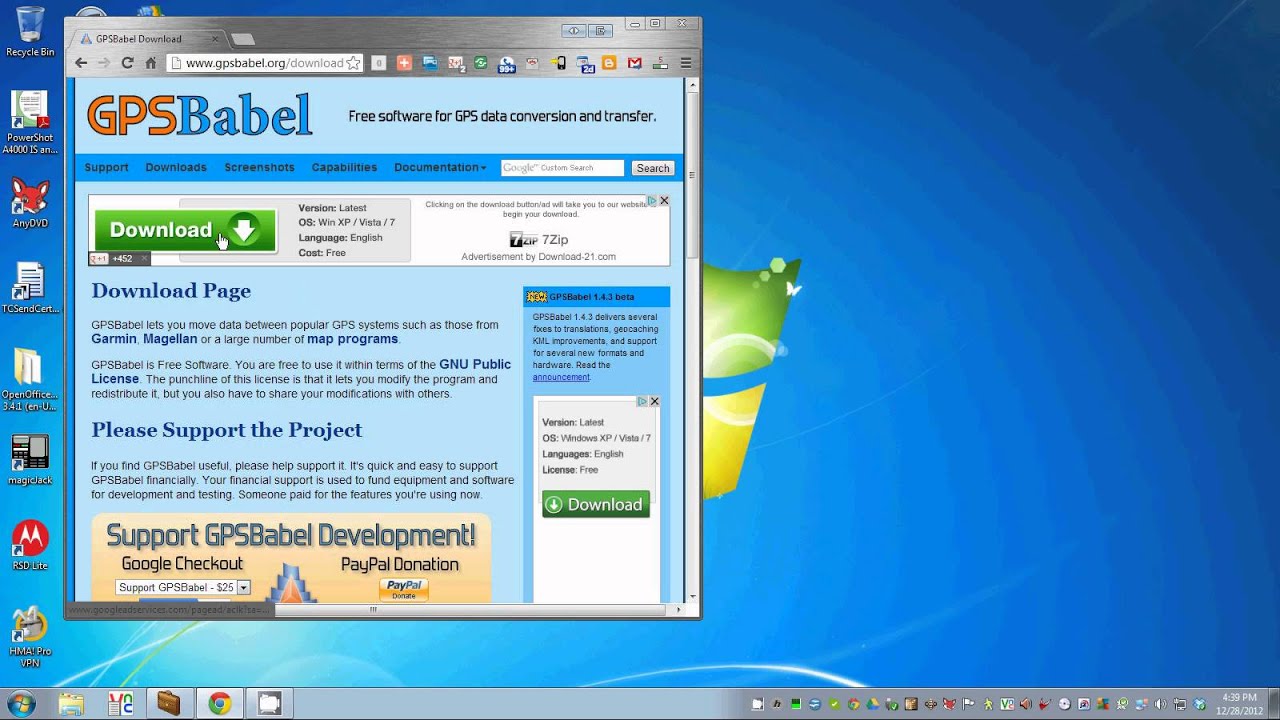Click the Google +1 extension icon
This screenshot has width=1280, height=720.
tap(455, 63)
